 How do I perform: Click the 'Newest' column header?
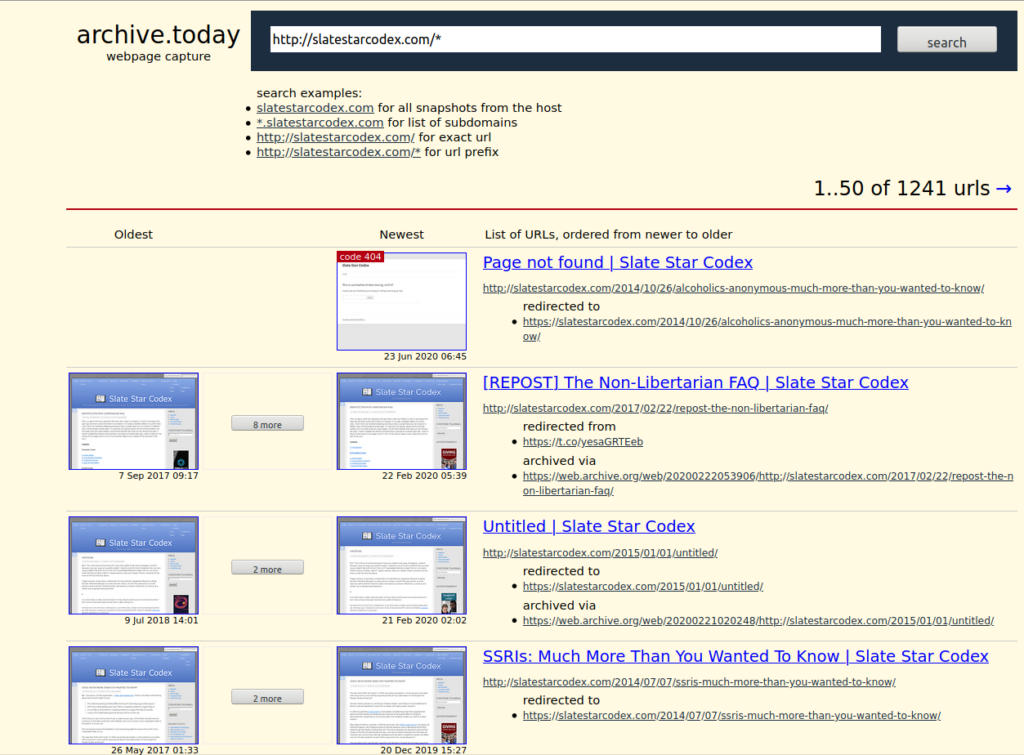point(402,234)
